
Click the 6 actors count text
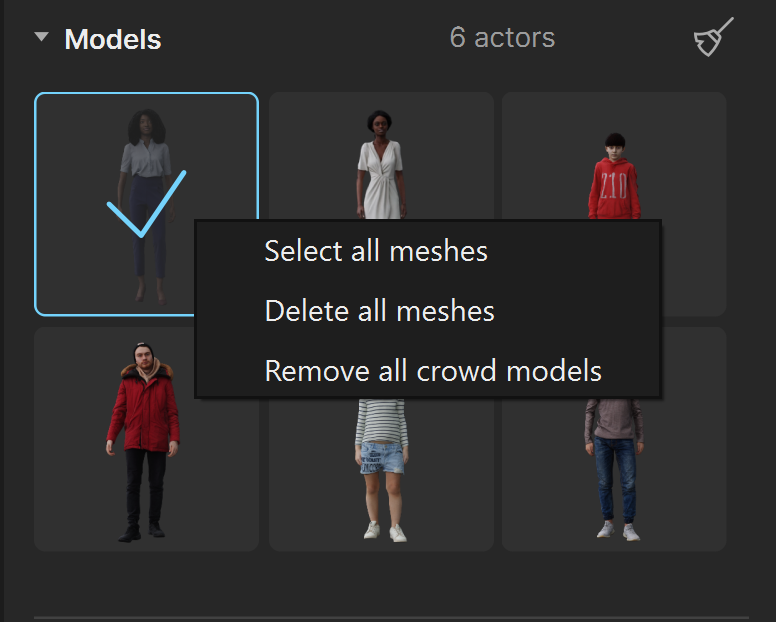(x=502, y=38)
